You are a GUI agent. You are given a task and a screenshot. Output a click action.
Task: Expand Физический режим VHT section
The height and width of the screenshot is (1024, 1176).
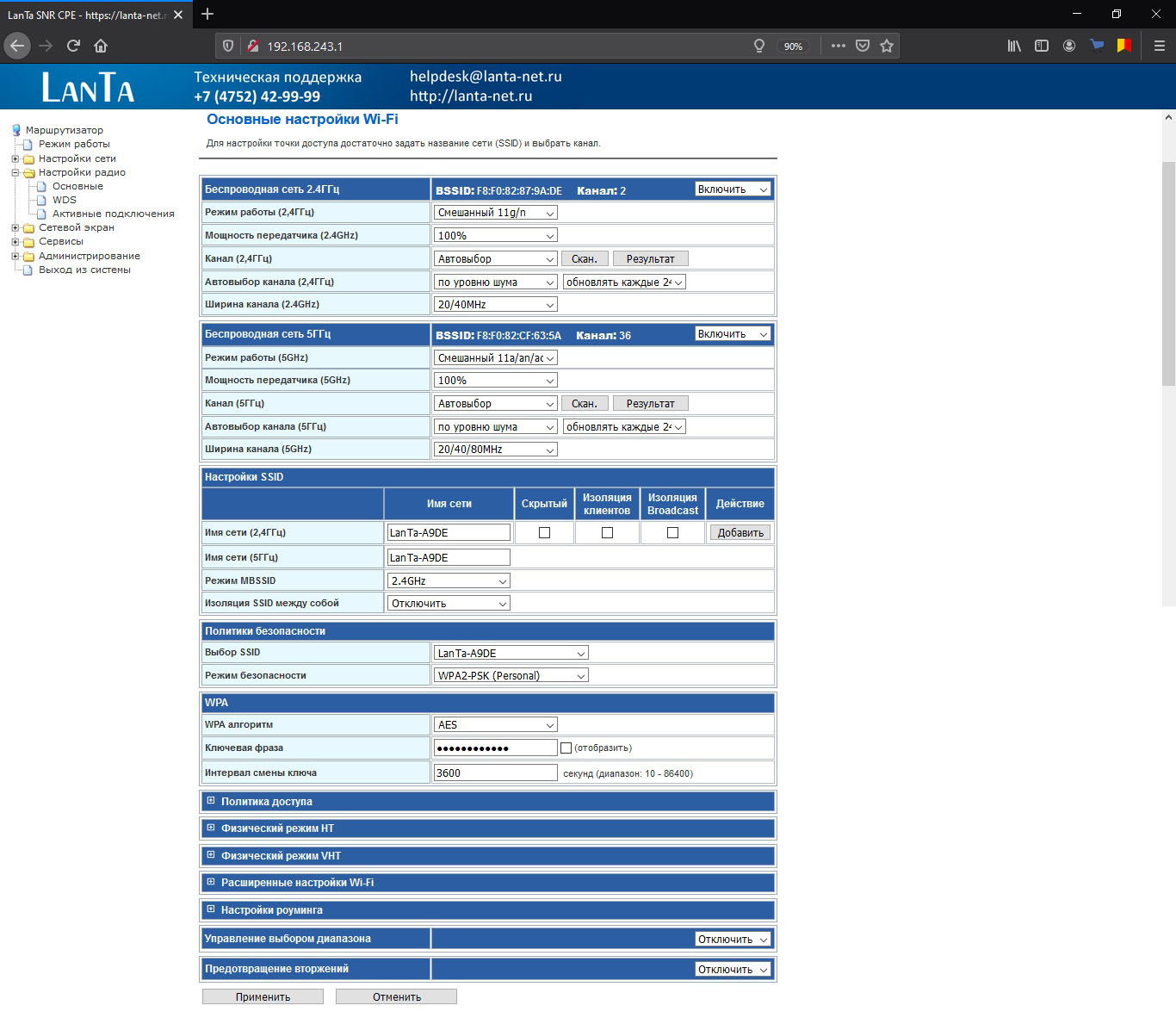click(211, 855)
